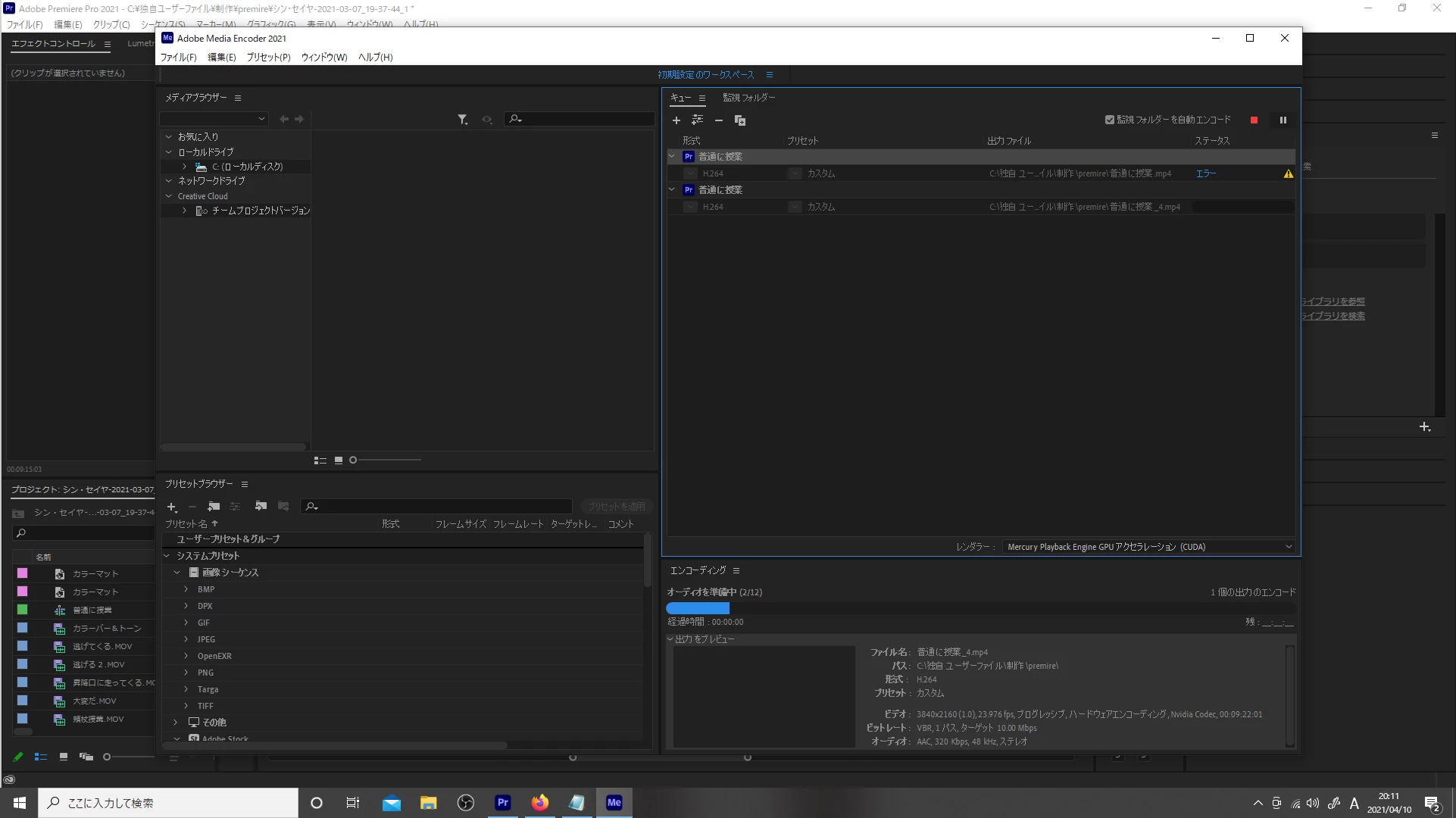This screenshot has width=1456, height=818.
Task: Click the filter funnel icon in media browser
Action: (x=462, y=120)
